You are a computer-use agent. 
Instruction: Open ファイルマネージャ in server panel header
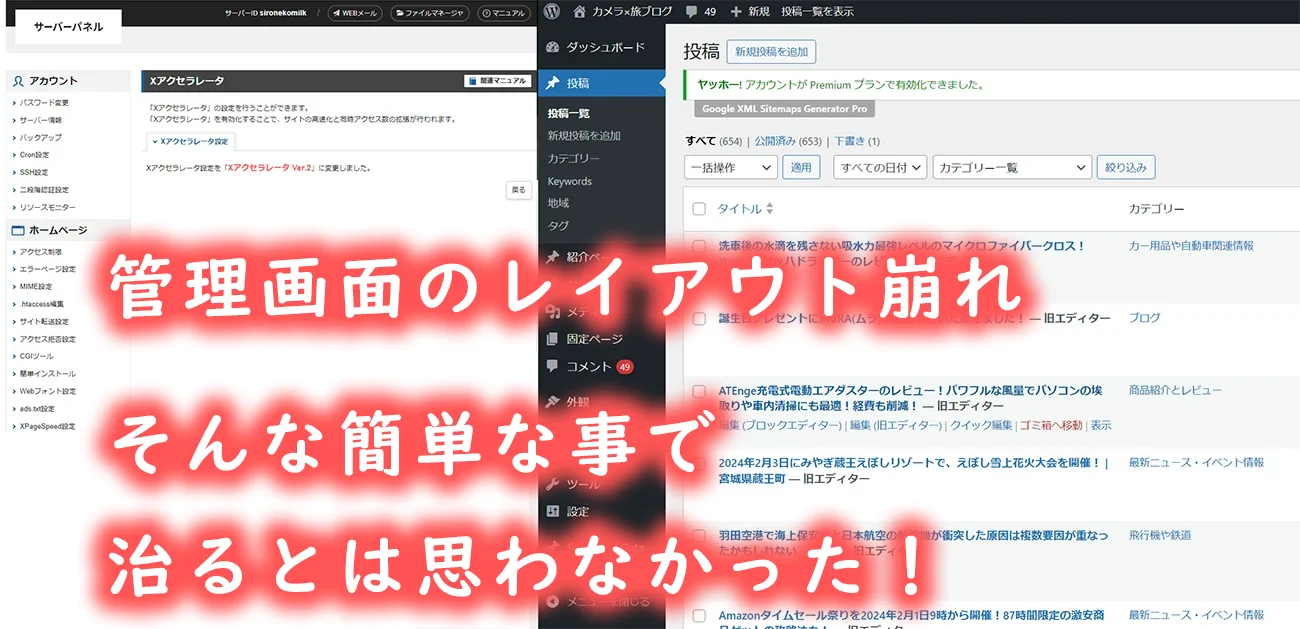429,13
